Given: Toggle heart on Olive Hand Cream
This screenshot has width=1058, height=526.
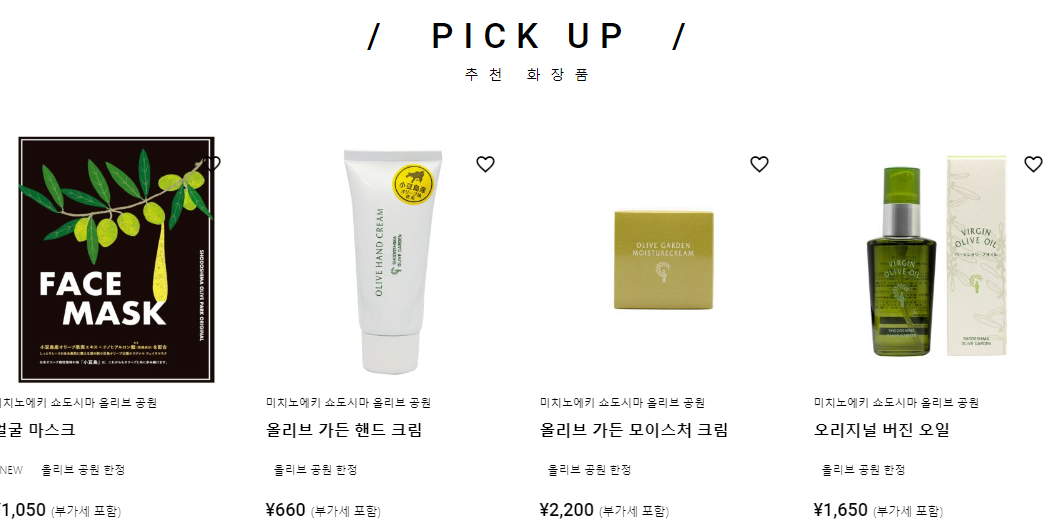Looking at the screenshot, I should tap(485, 164).
